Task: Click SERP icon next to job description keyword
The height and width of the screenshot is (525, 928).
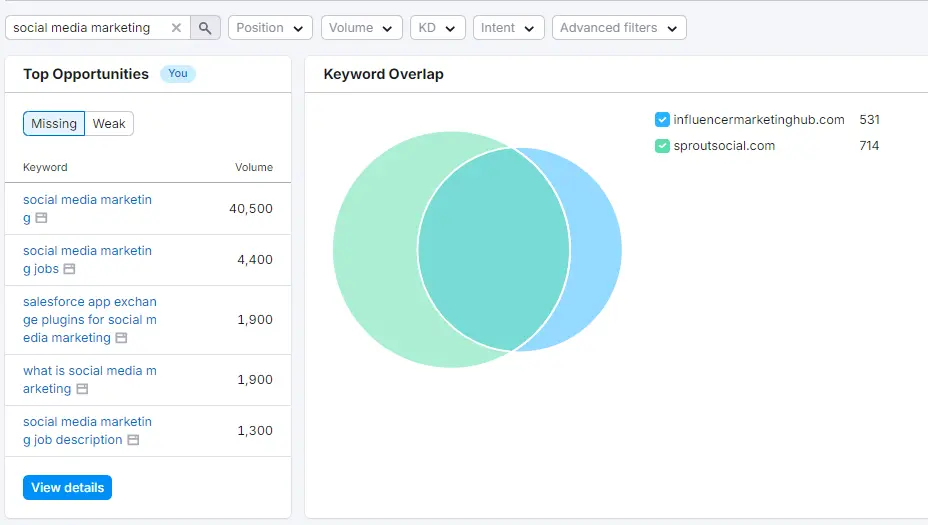Action: [x=133, y=440]
